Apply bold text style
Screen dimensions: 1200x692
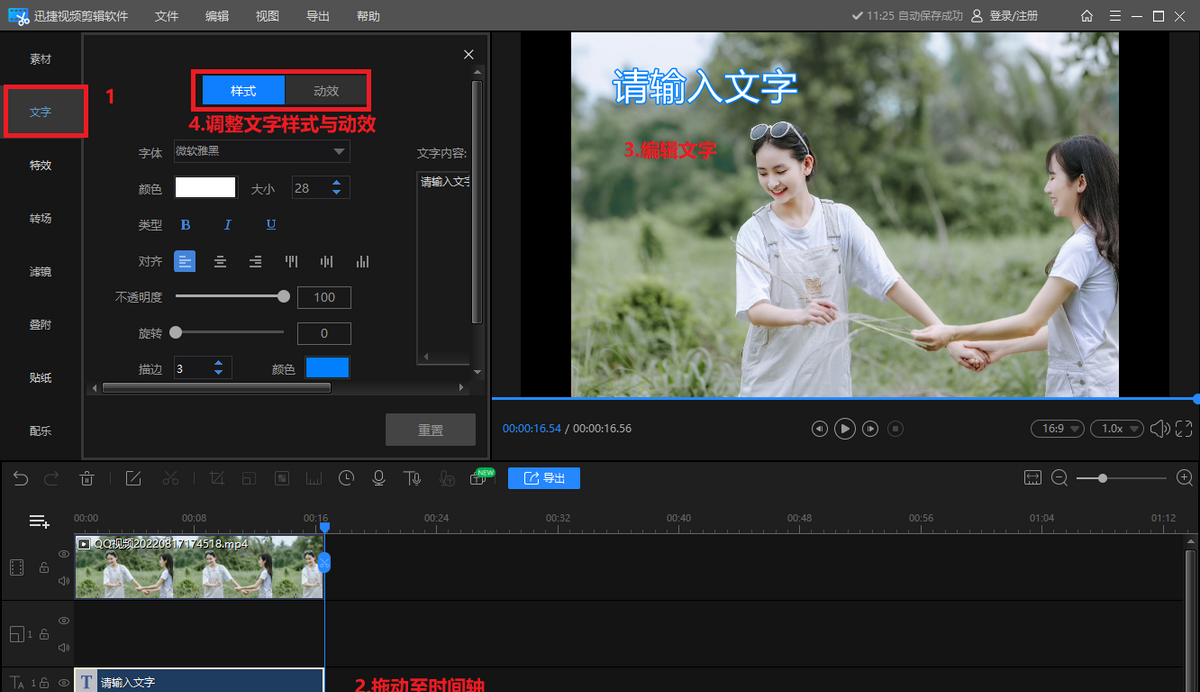tap(185, 225)
